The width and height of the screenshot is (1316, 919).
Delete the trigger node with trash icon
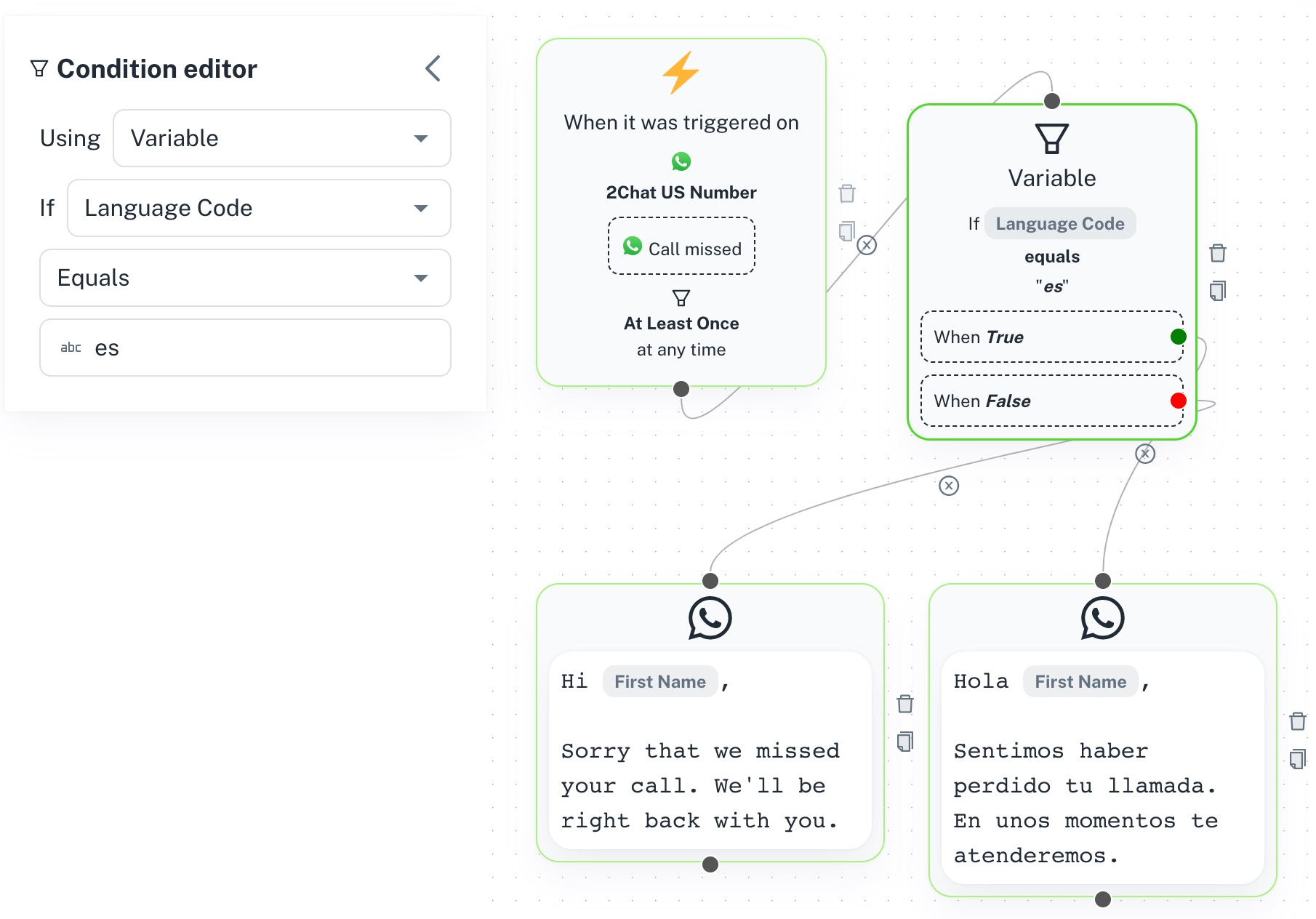pyautogui.click(x=847, y=193)
